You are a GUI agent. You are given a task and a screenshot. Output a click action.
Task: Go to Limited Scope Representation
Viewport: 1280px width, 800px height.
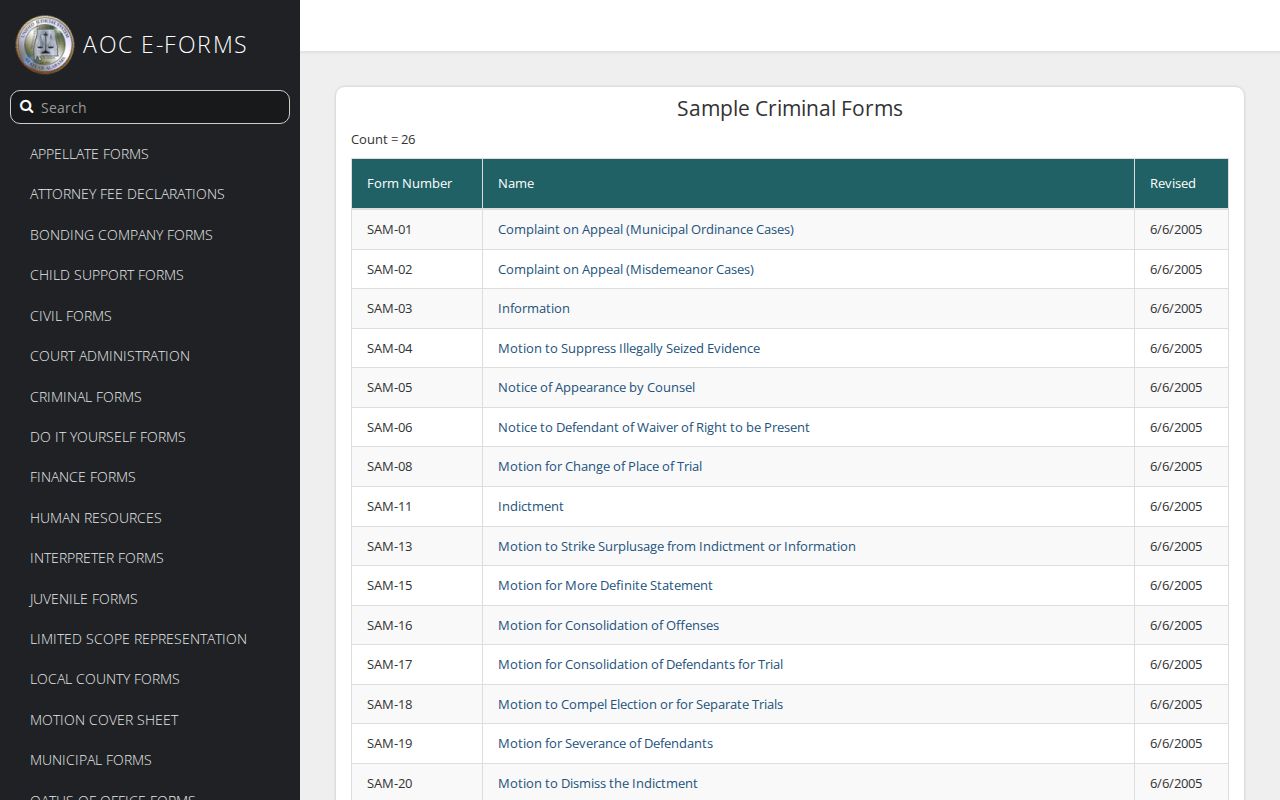coord(138,639)
